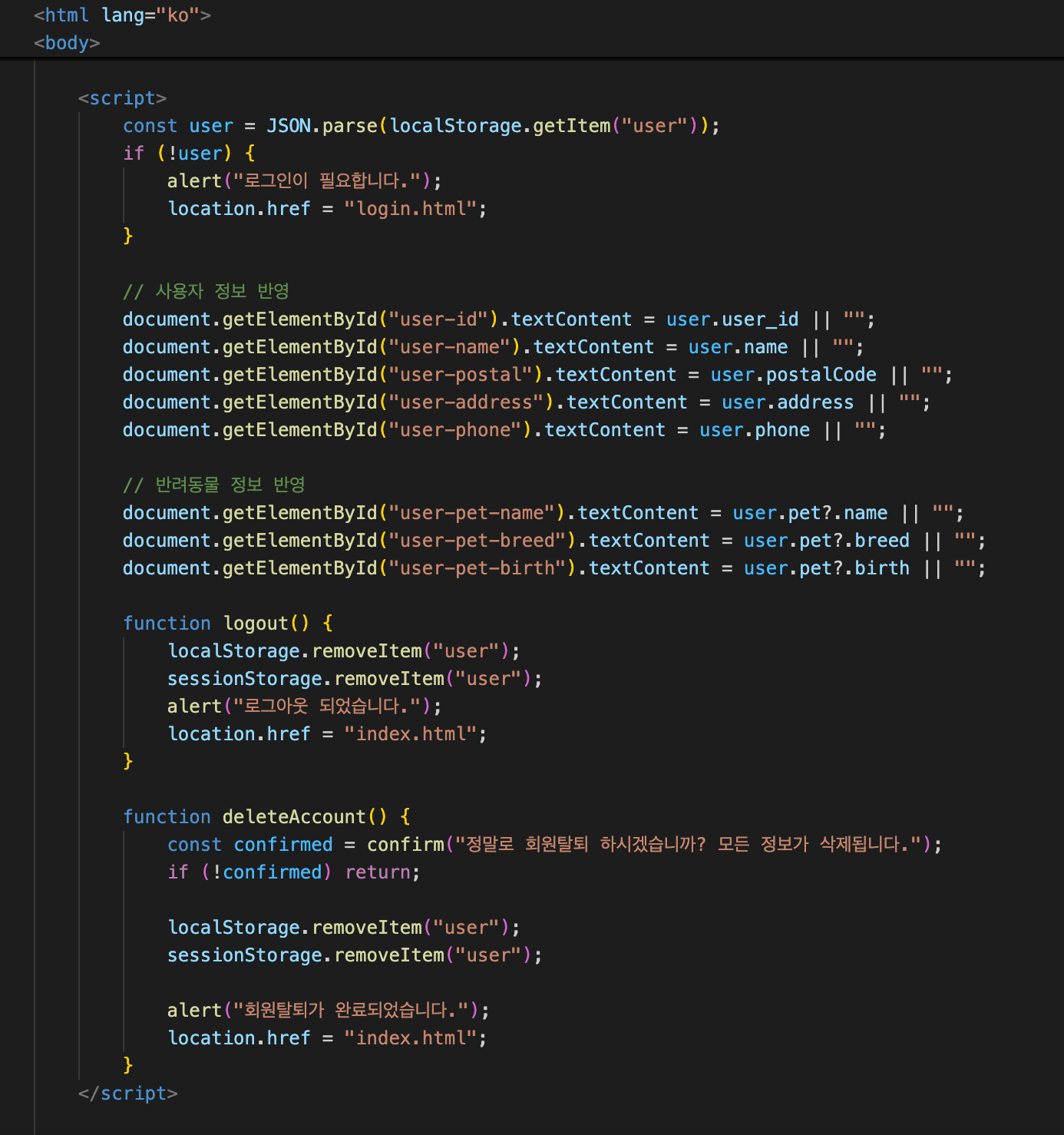The height and width of the screenshot is (1135, 1064).
Task: Click the deleteAccount function name
Action: (294, 817)
